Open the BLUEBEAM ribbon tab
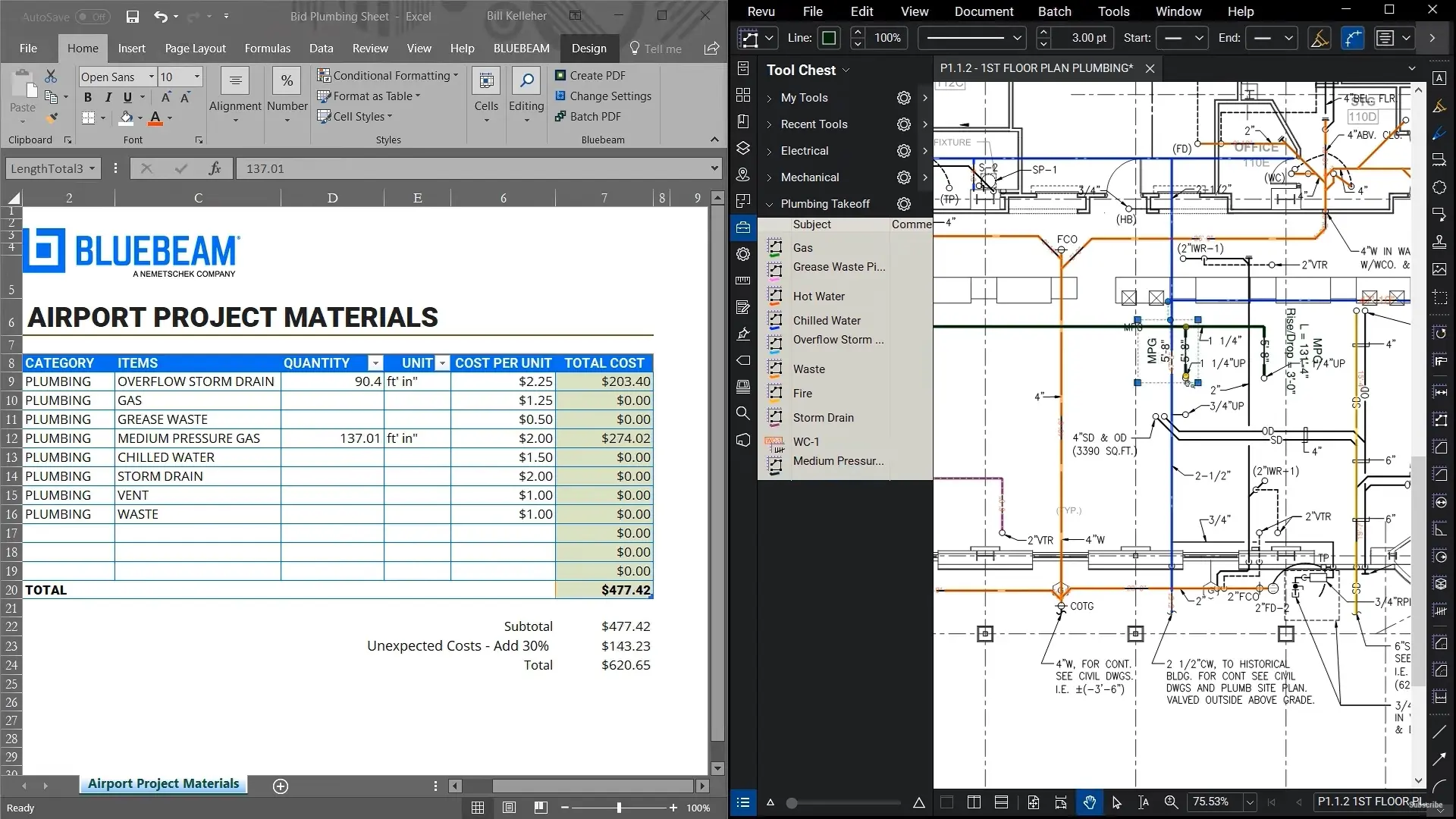The height and width of the screenshot is (819, 1456). pyautogui.click(x=521, y=49)
